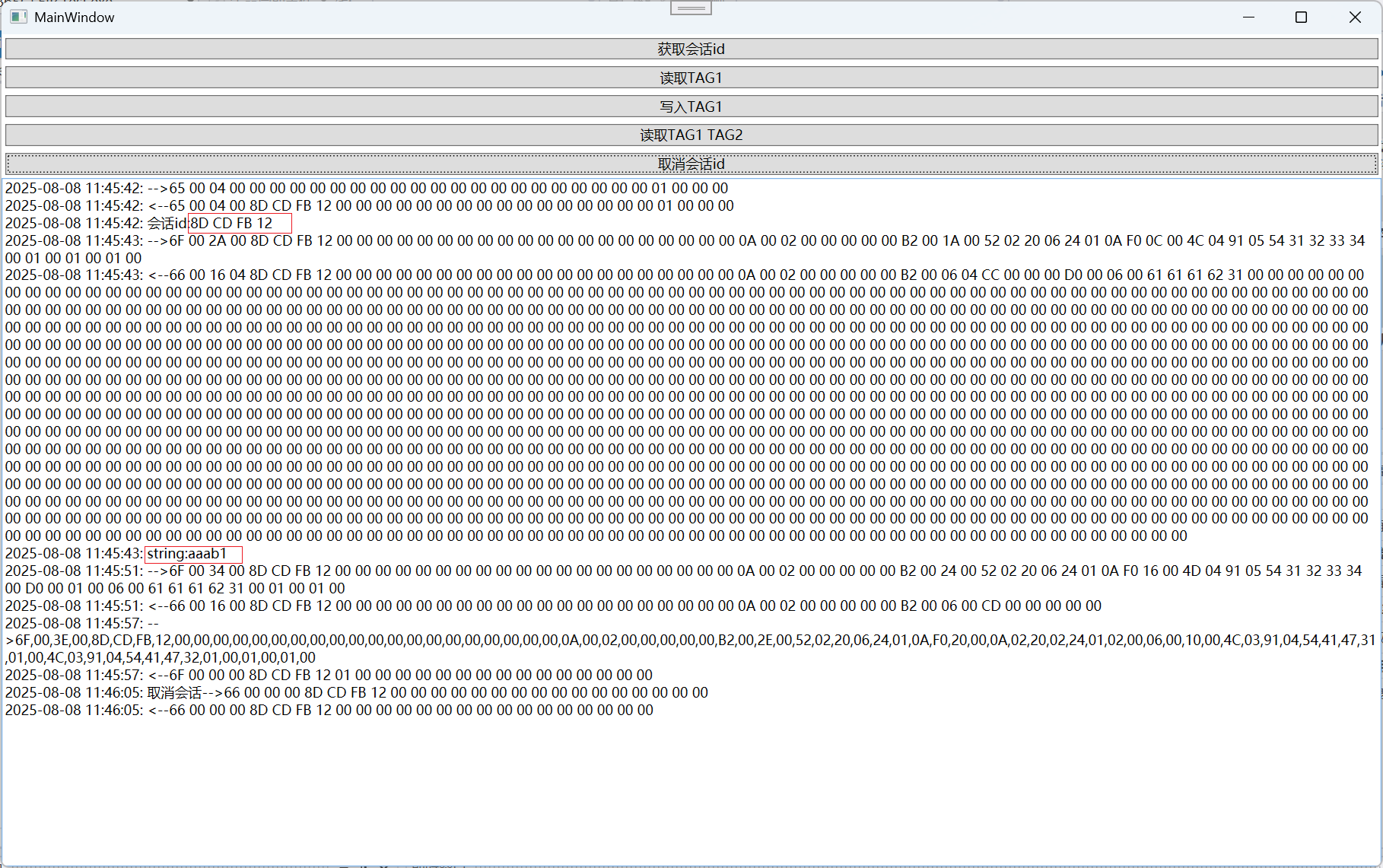The height and width of the screenshot is (868, 1383).
Task: Close the MainWindow window
Action: (1355, 17)
